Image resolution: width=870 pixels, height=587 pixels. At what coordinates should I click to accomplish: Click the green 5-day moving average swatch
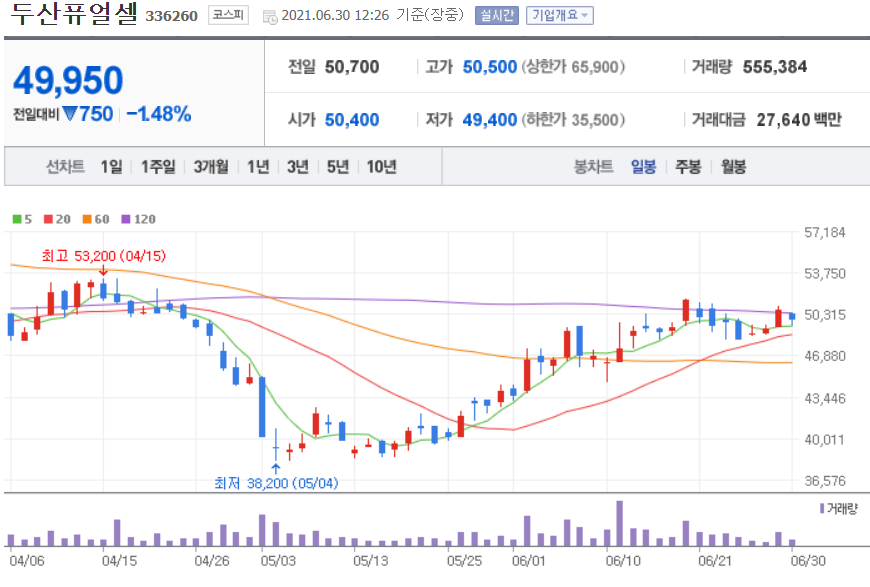[17, 219]
